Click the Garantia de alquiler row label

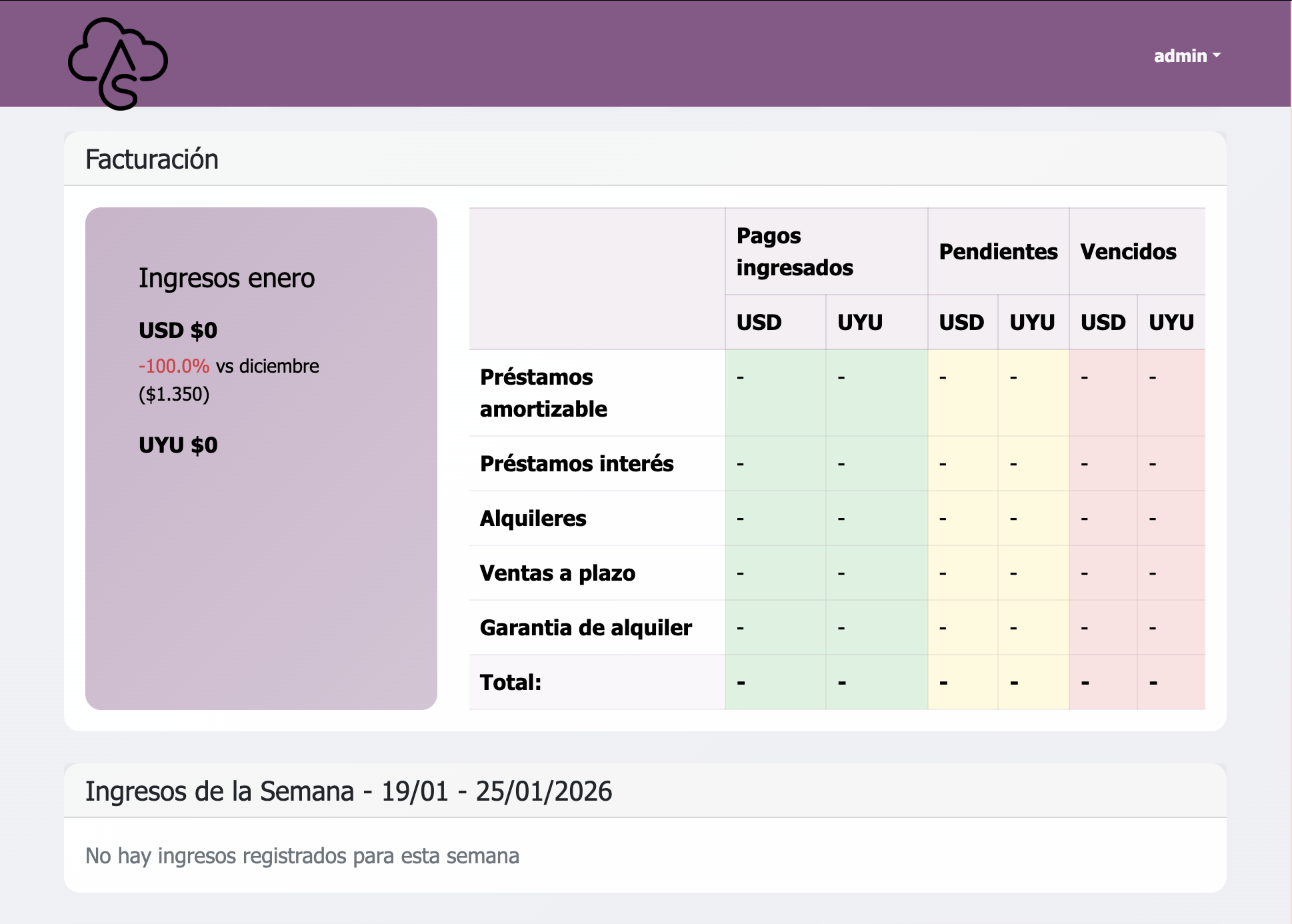tap(585, 627)
